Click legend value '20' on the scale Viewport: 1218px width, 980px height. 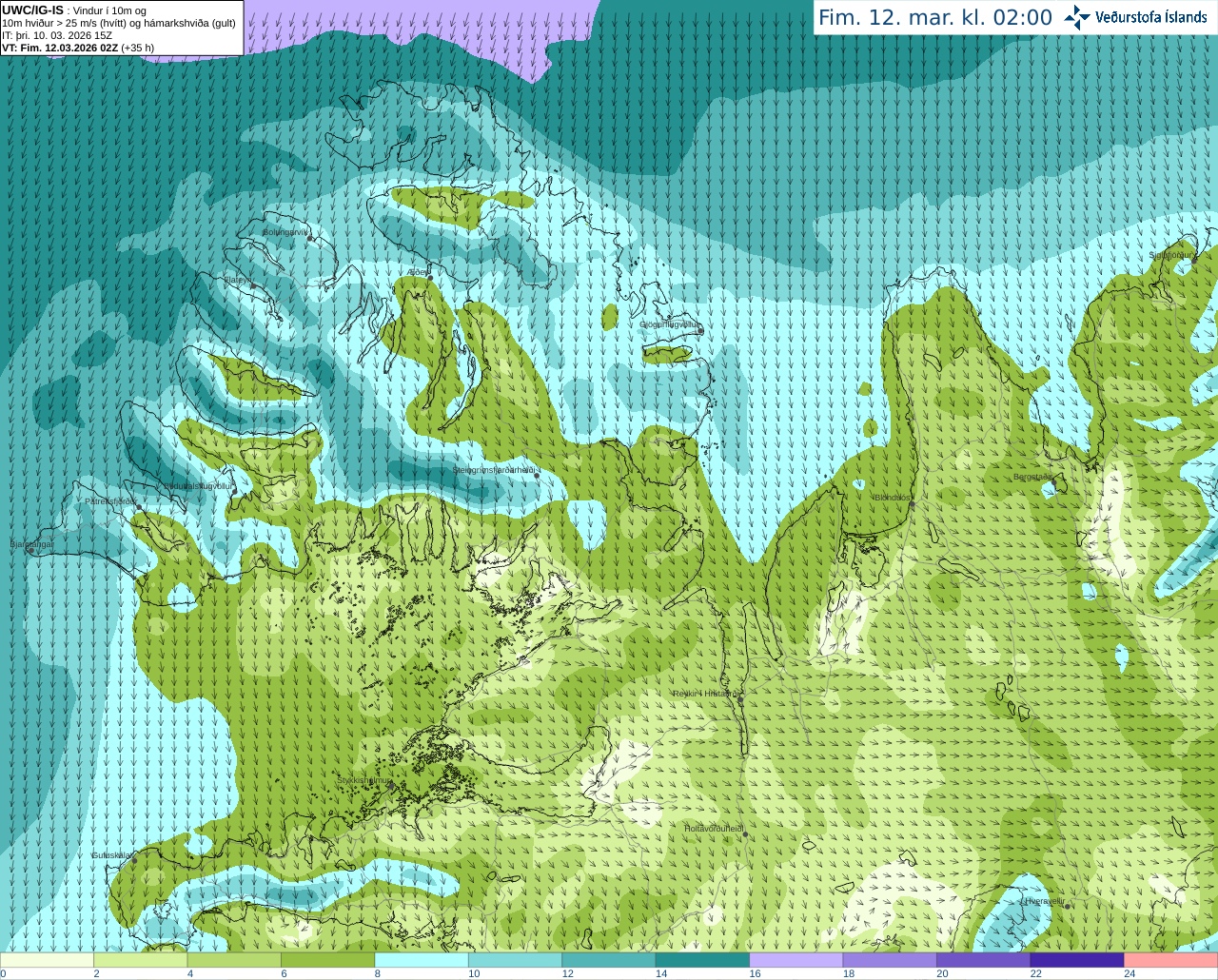(x=942, y=973)
